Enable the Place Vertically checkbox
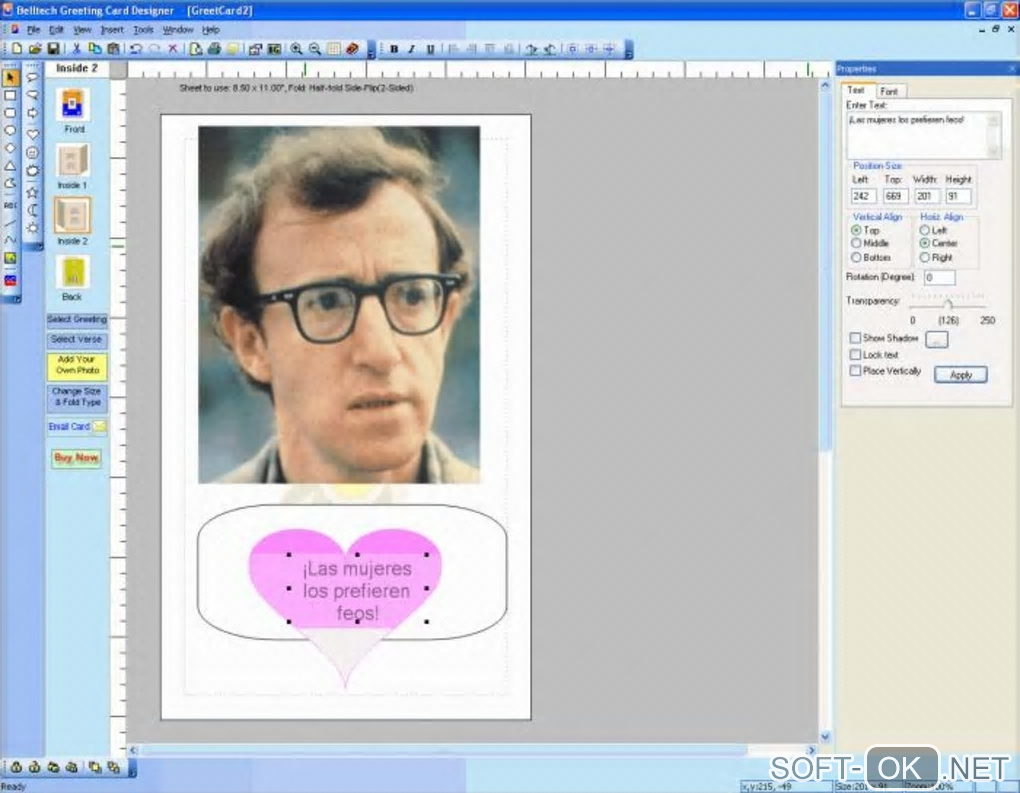 pyautogui.click(x=855, y=371)
